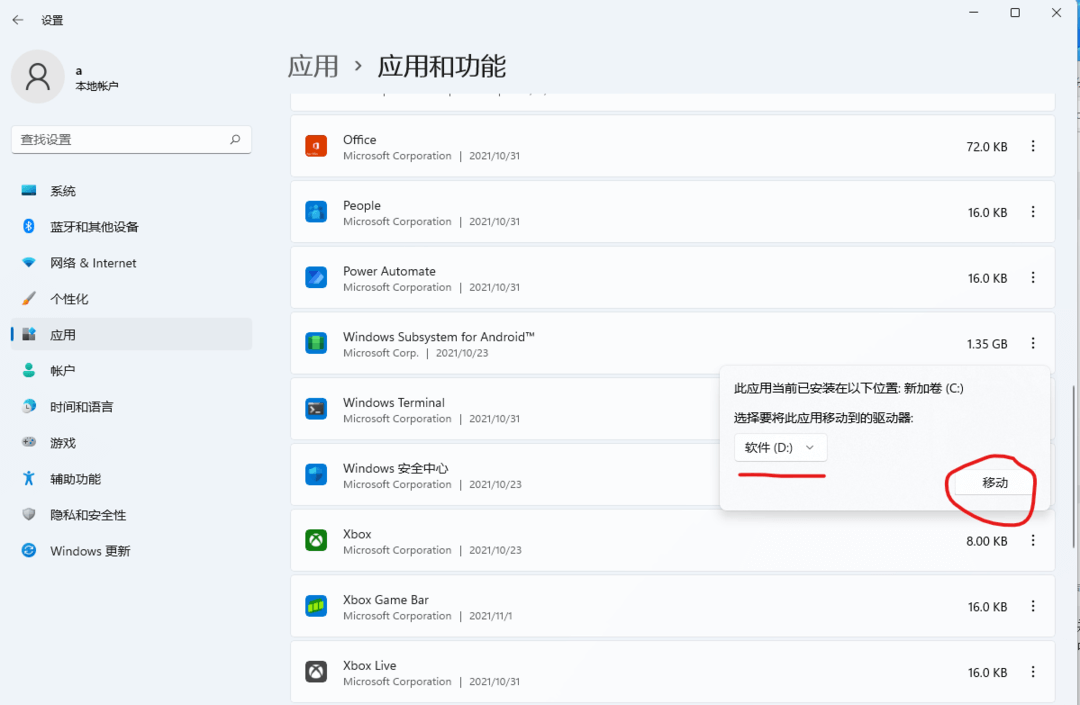Open 游戏 settings
The image size is (1080, 705).
132,443
